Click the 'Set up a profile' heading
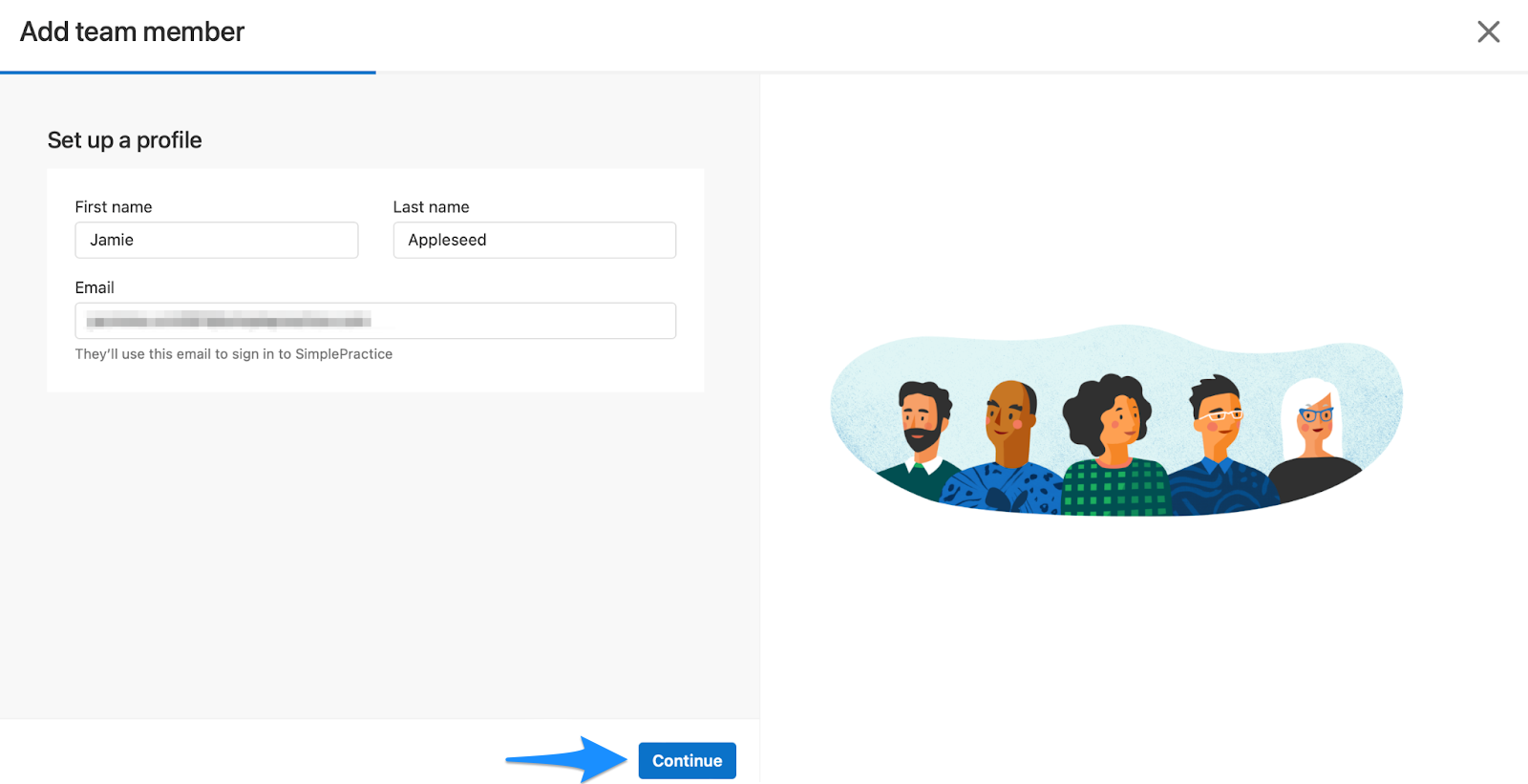 (125, 140)
